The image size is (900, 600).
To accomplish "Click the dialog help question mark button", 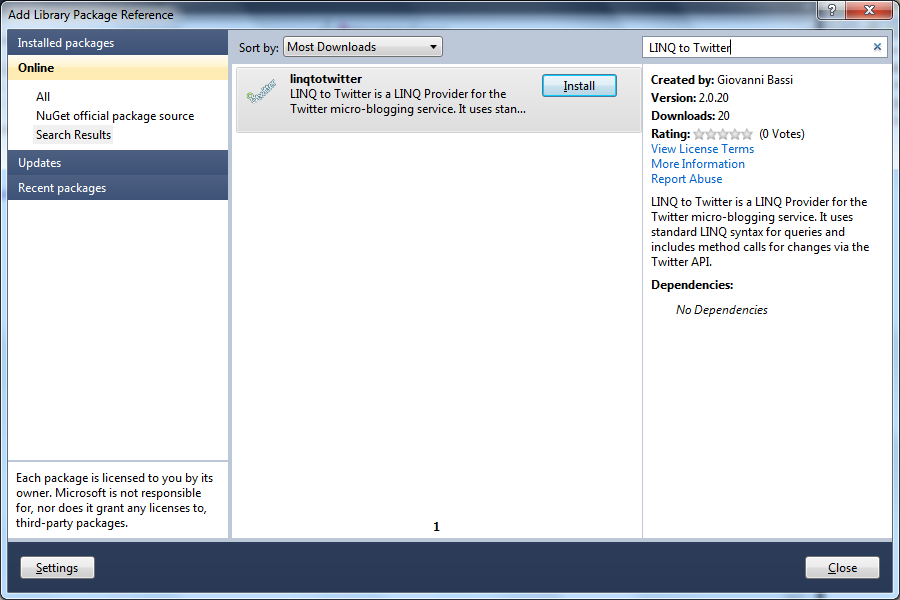I will (x=832, y=10).
